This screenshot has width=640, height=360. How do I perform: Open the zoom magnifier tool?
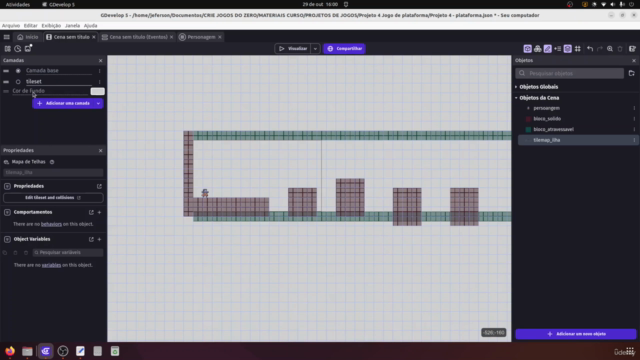click(x=610, y=49)
